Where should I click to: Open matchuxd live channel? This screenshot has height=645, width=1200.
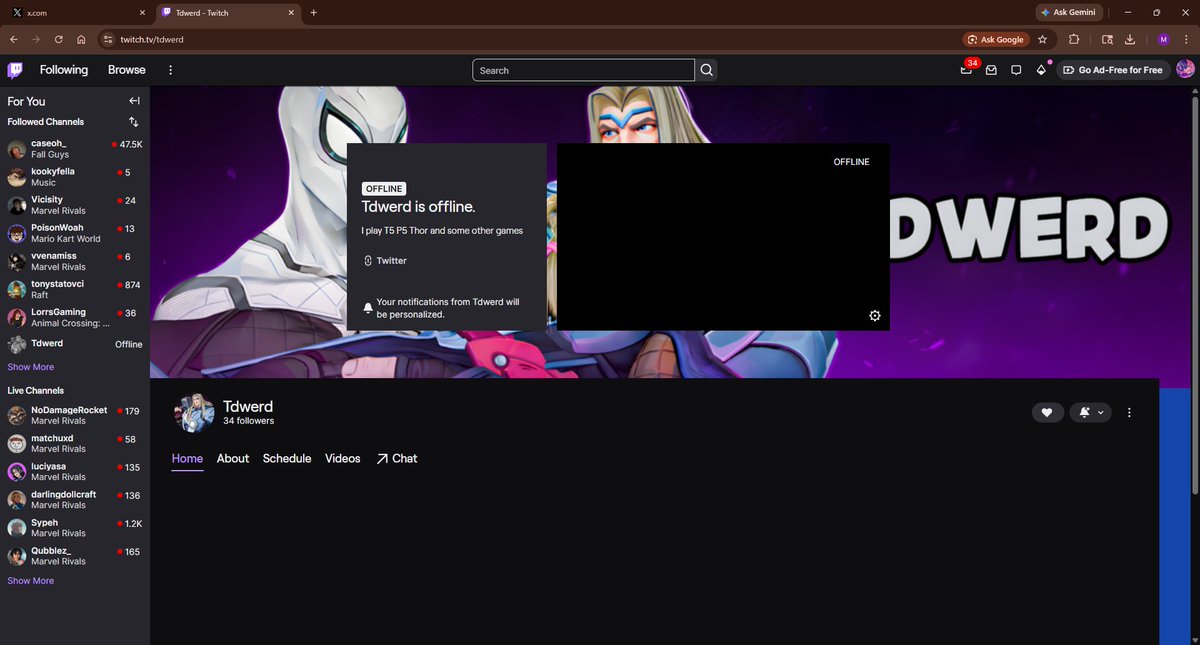click(x=75, y=443)
